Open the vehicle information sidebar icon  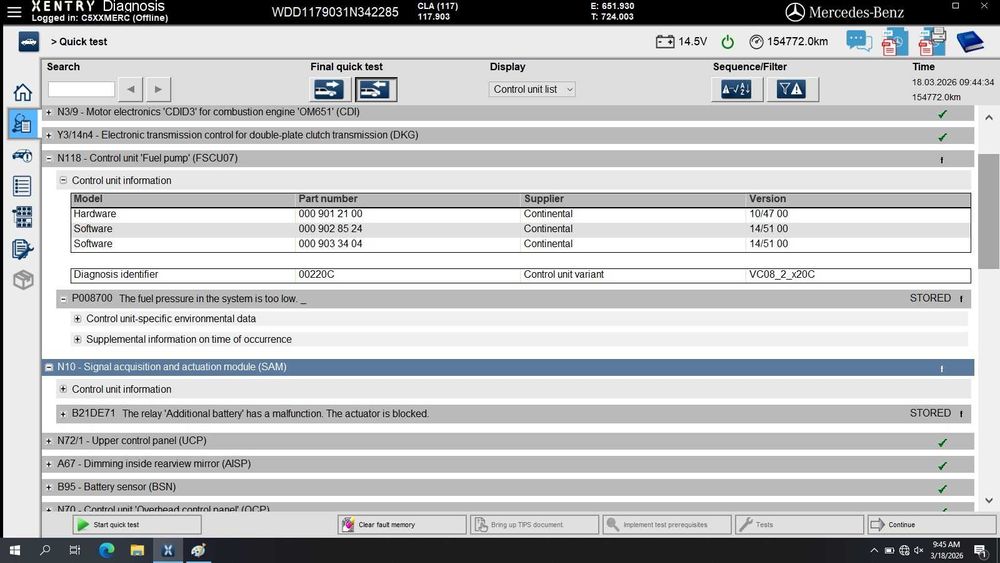coord(22,155)
